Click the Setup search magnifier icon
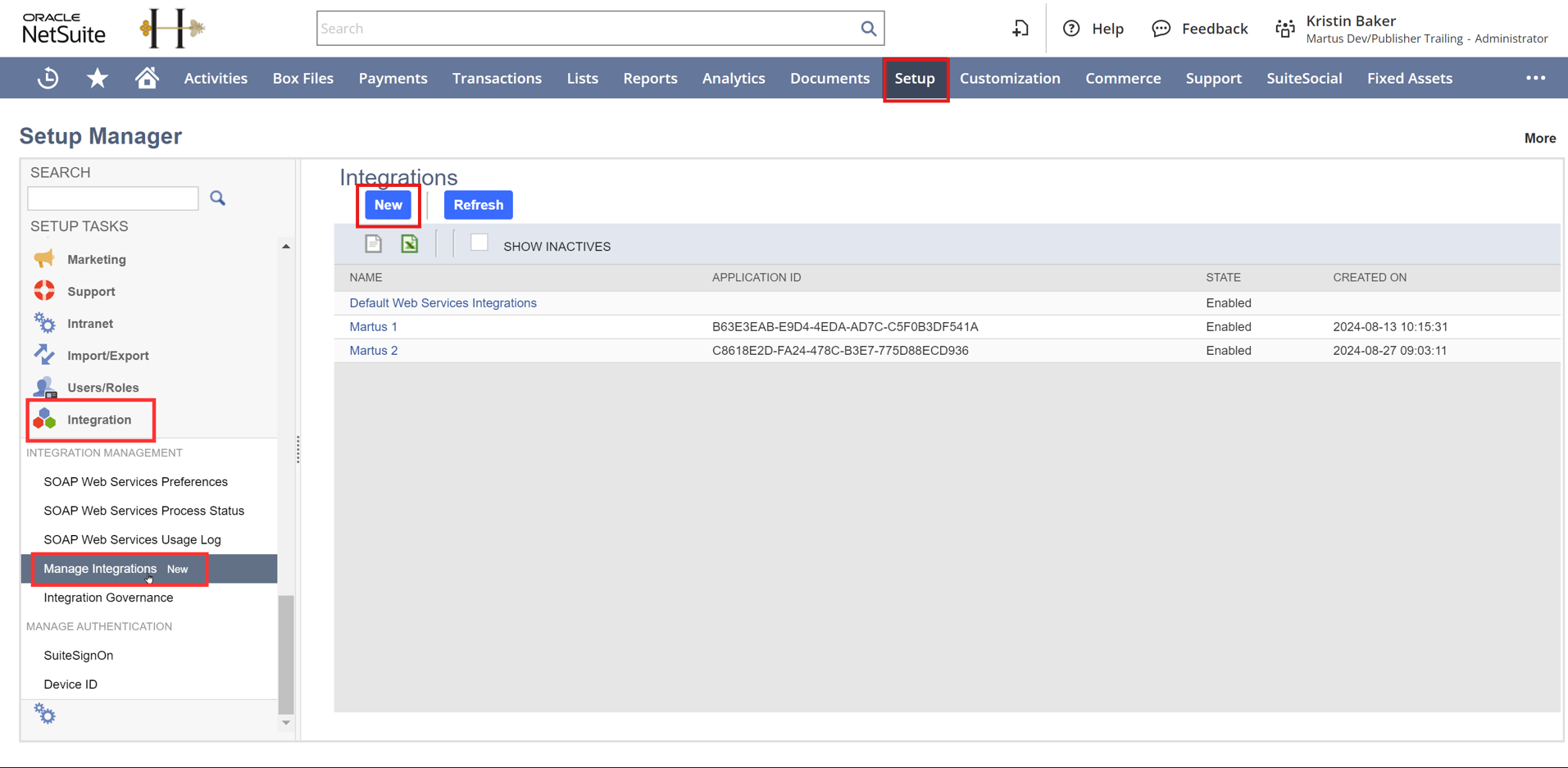1568x768 pixels. coord(217,198)
